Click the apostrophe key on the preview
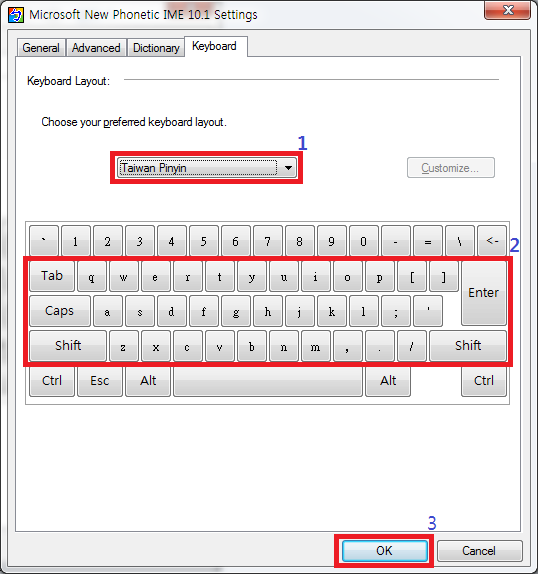The height and width of the screenshot is (574, 538). click(x=427, y=311)
